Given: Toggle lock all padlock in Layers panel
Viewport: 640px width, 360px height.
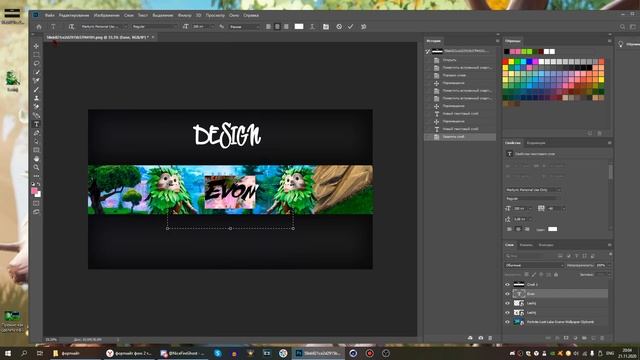Looking at the screenshot, I should click(556, 275).
